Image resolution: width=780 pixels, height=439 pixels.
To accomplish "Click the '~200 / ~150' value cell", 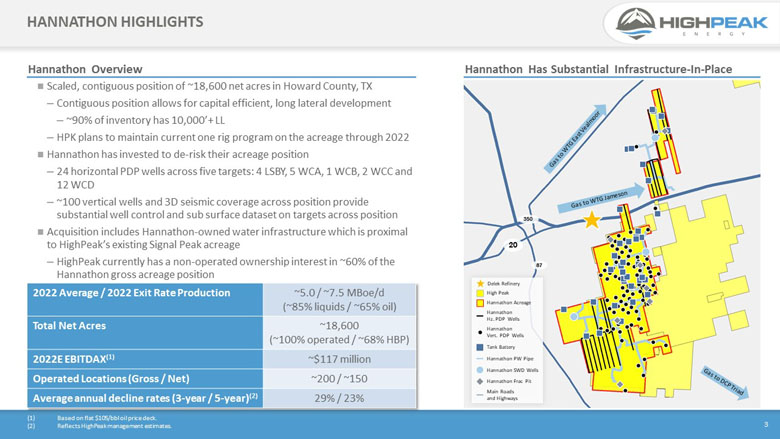I will point(339,378).
